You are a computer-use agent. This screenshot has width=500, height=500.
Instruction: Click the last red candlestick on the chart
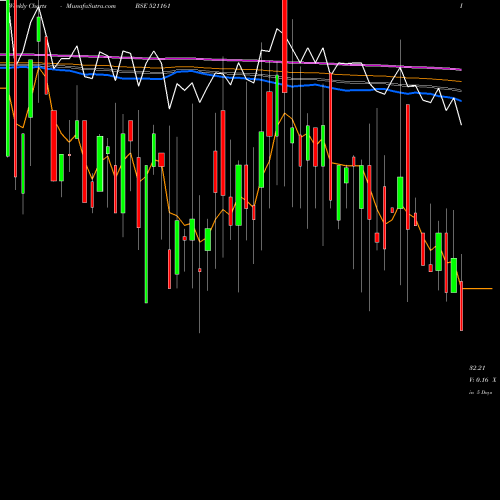(x=461, y=306)
